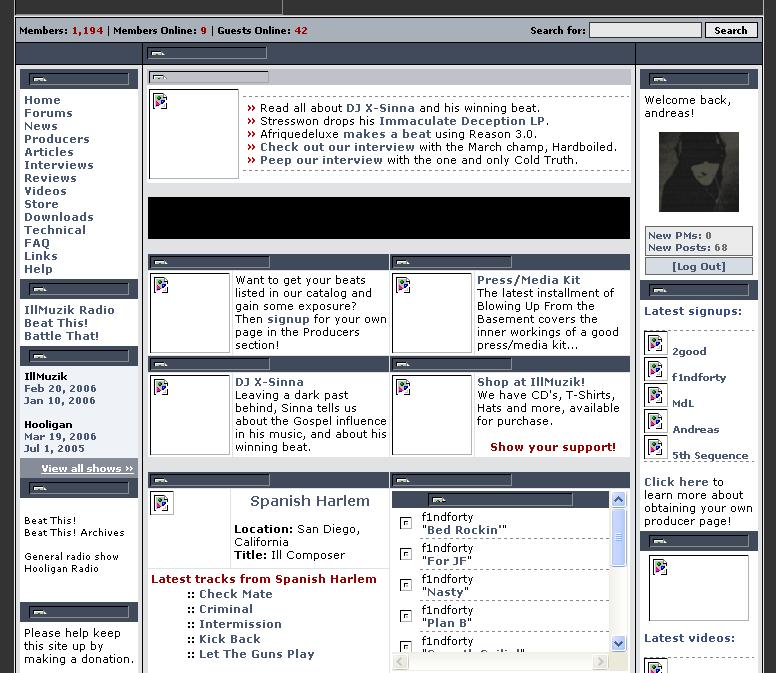Open the Home navigation link
This screenshot has width=776, height=673.
coord(42,100)
